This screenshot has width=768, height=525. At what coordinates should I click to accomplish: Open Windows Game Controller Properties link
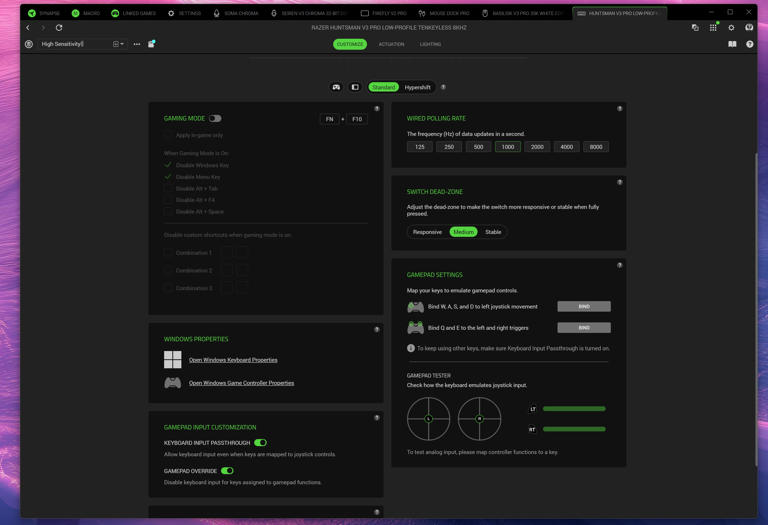[x=241, y=383]
